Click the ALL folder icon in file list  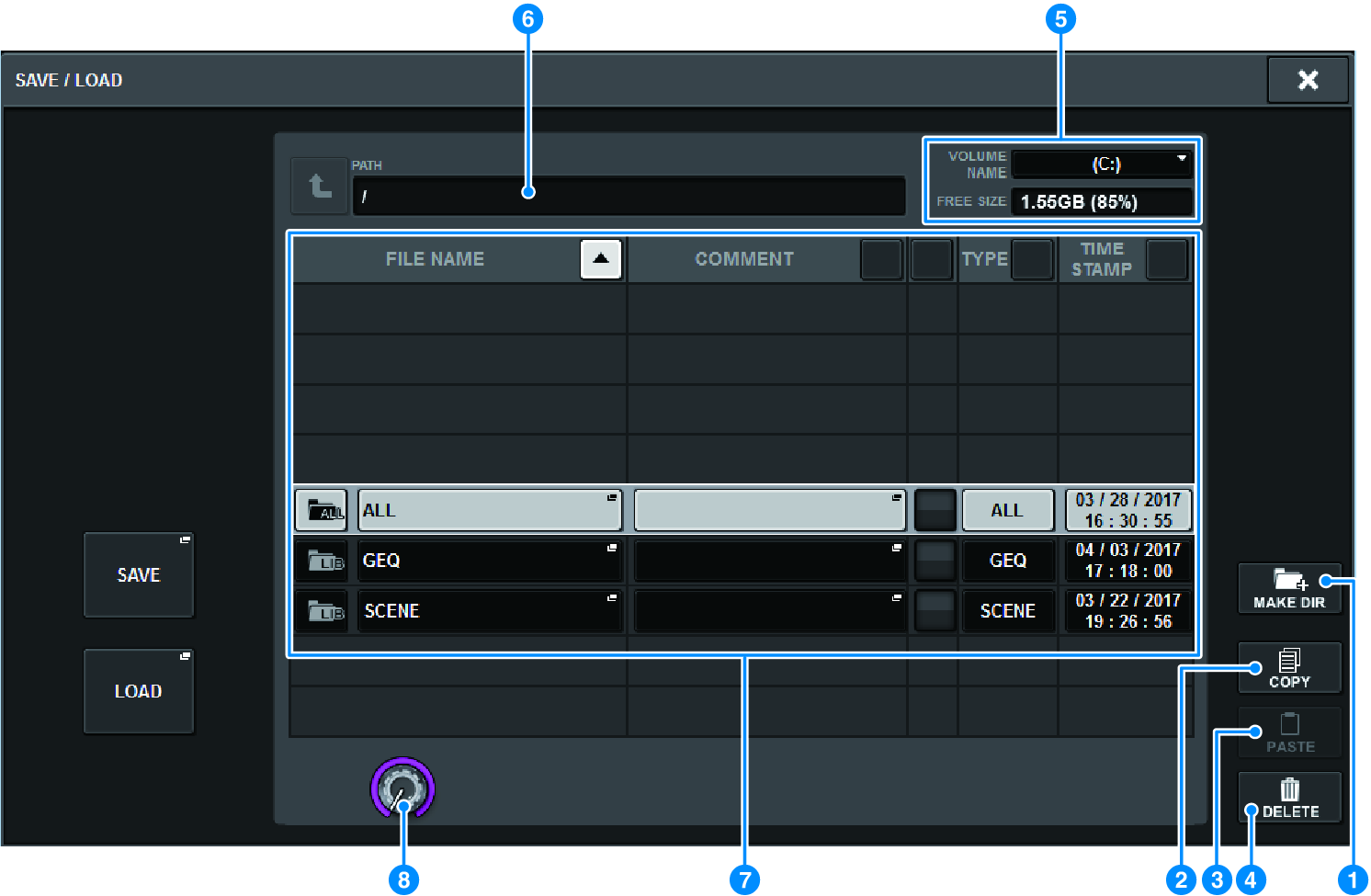(322, 511)
